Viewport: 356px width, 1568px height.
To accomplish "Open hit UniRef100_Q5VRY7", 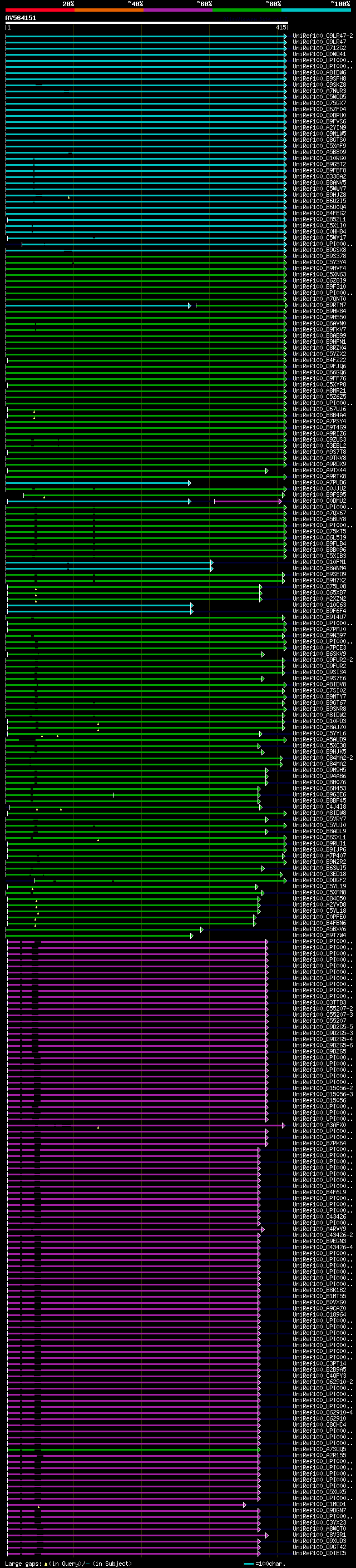I will [x=319, y=820].
